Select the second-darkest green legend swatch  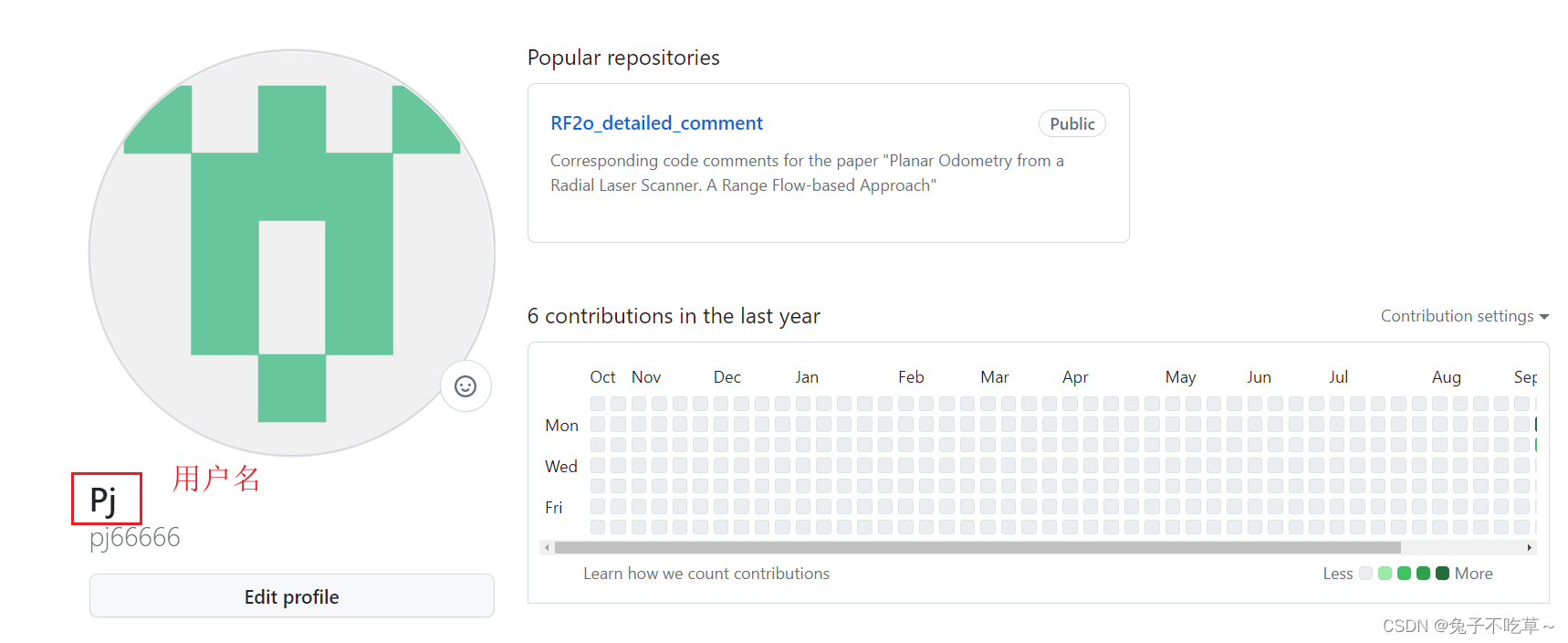(1423, 574)
